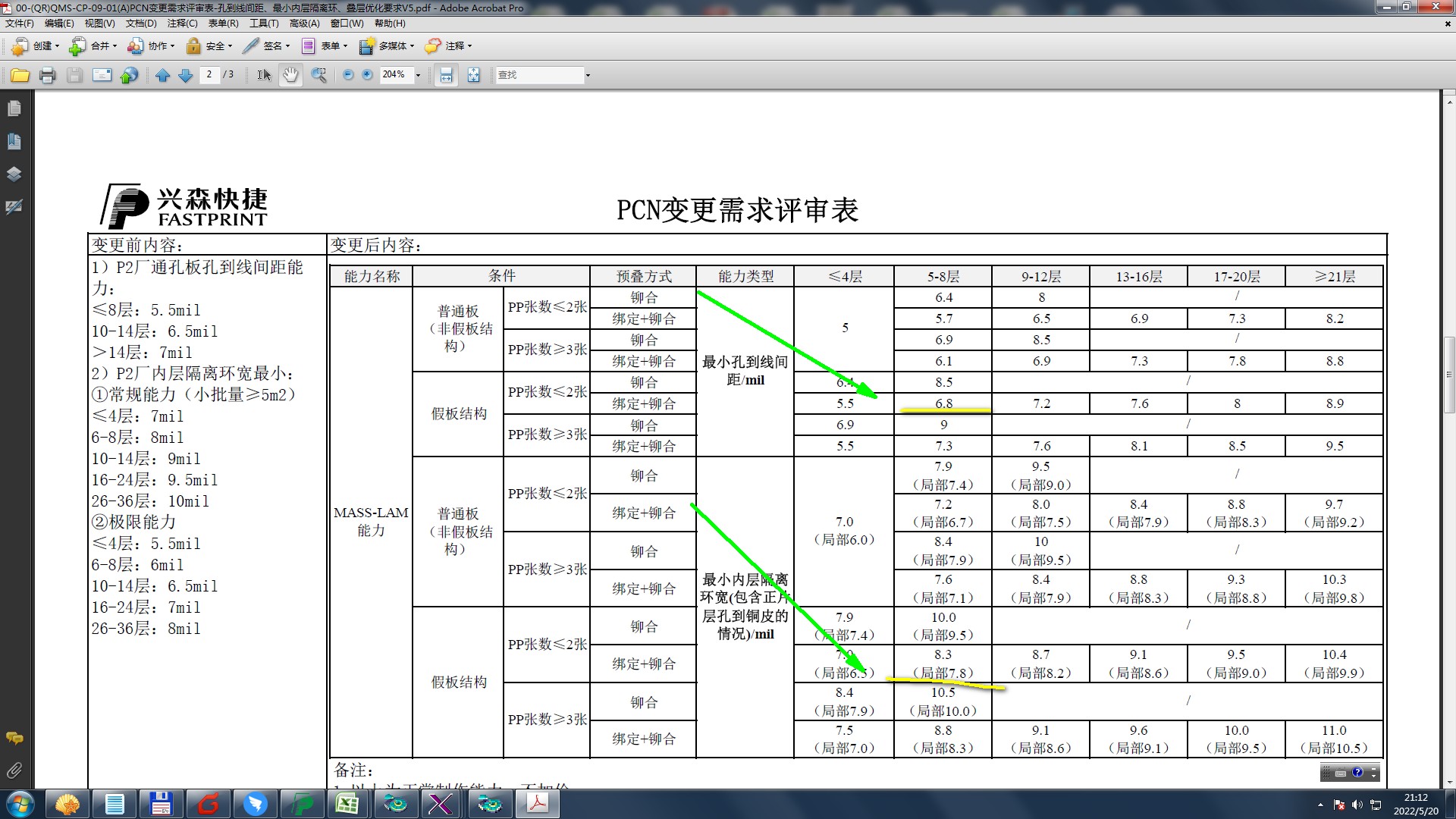Open the 帮助(H) menu
The width and height of the screenshot is (1456, 819).
click(x=390, y=24)
